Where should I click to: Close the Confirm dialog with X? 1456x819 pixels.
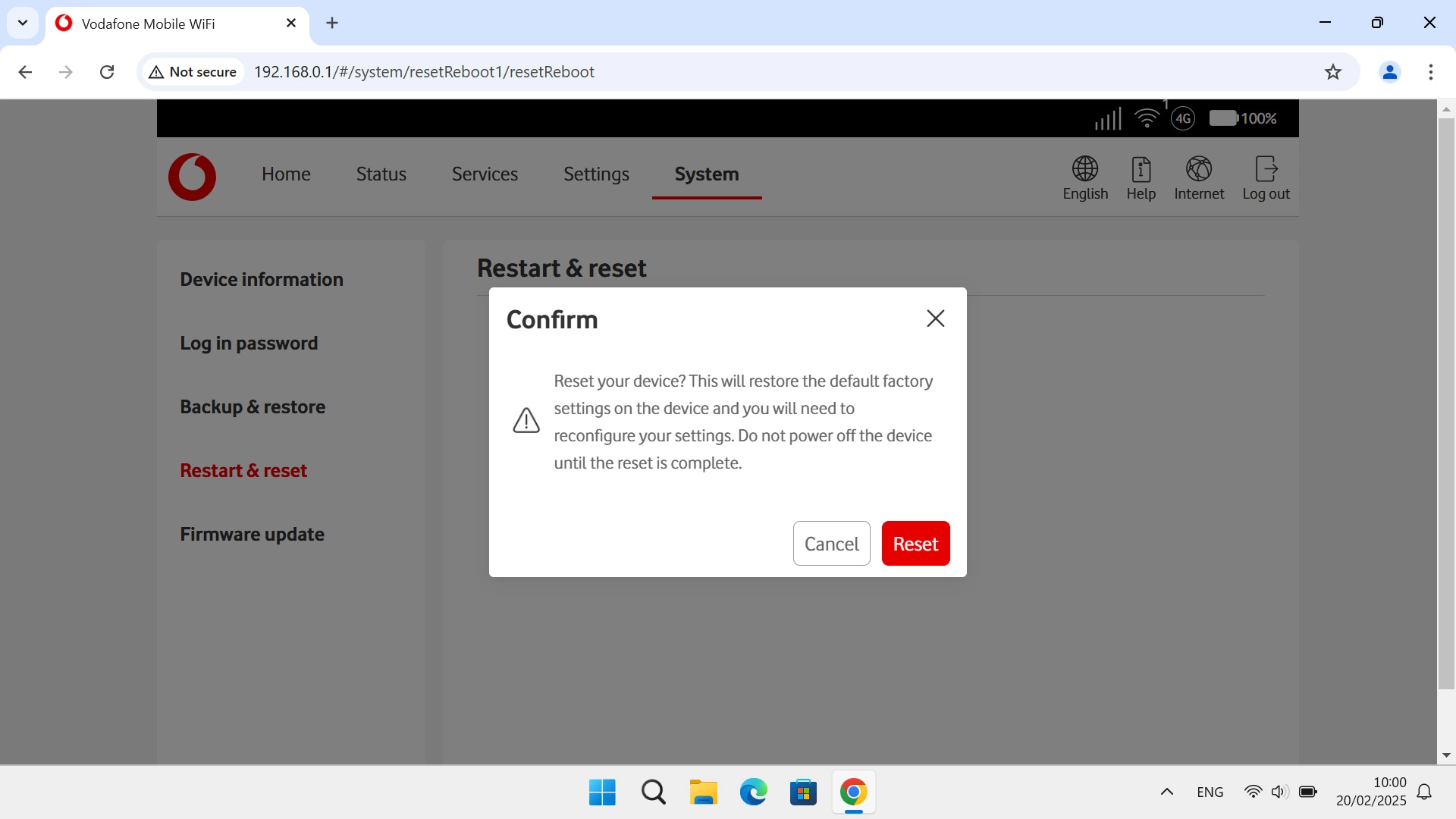[x=935, y=318]
